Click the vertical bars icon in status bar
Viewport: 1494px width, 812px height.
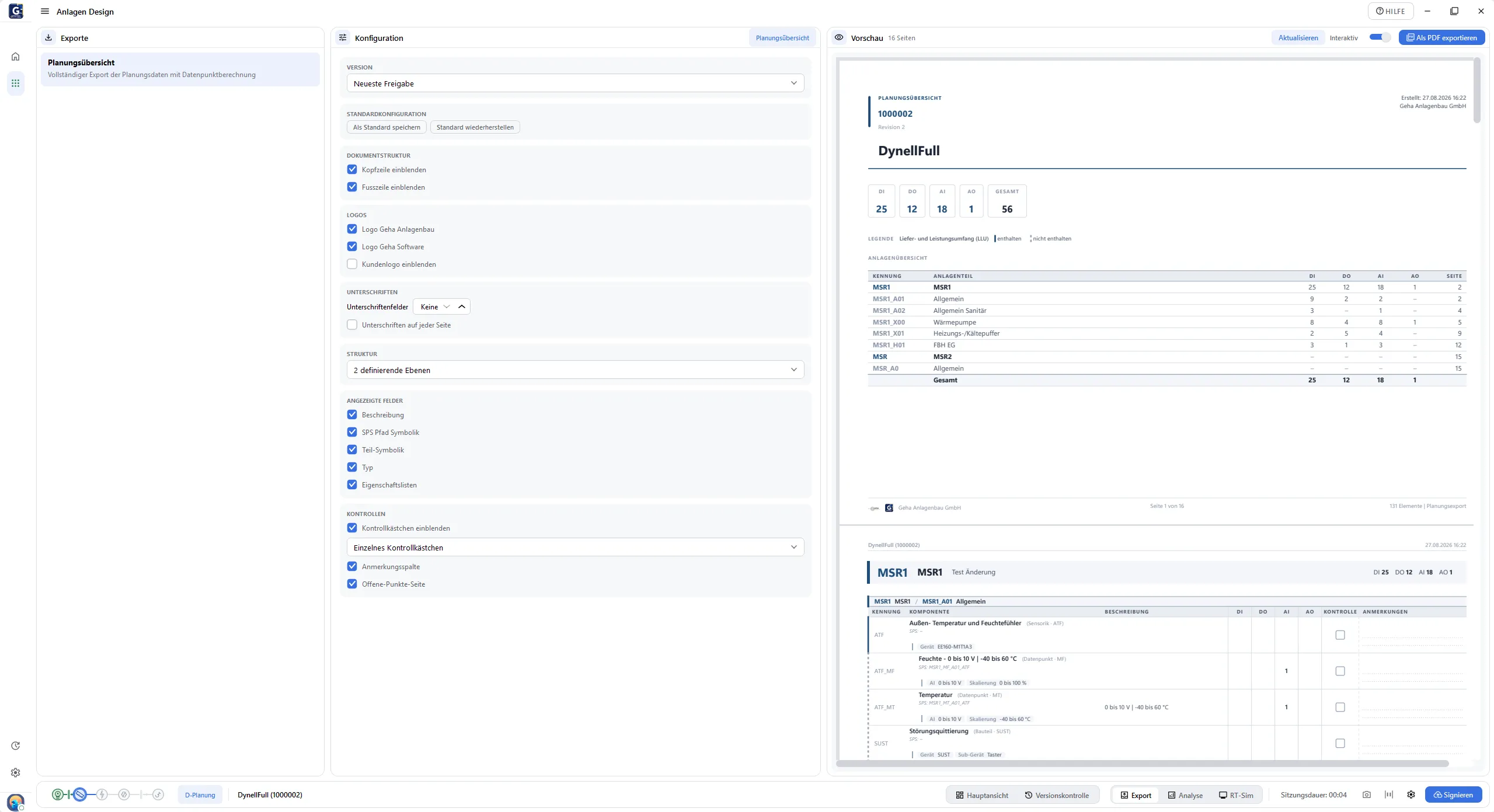coord(1389,795)
